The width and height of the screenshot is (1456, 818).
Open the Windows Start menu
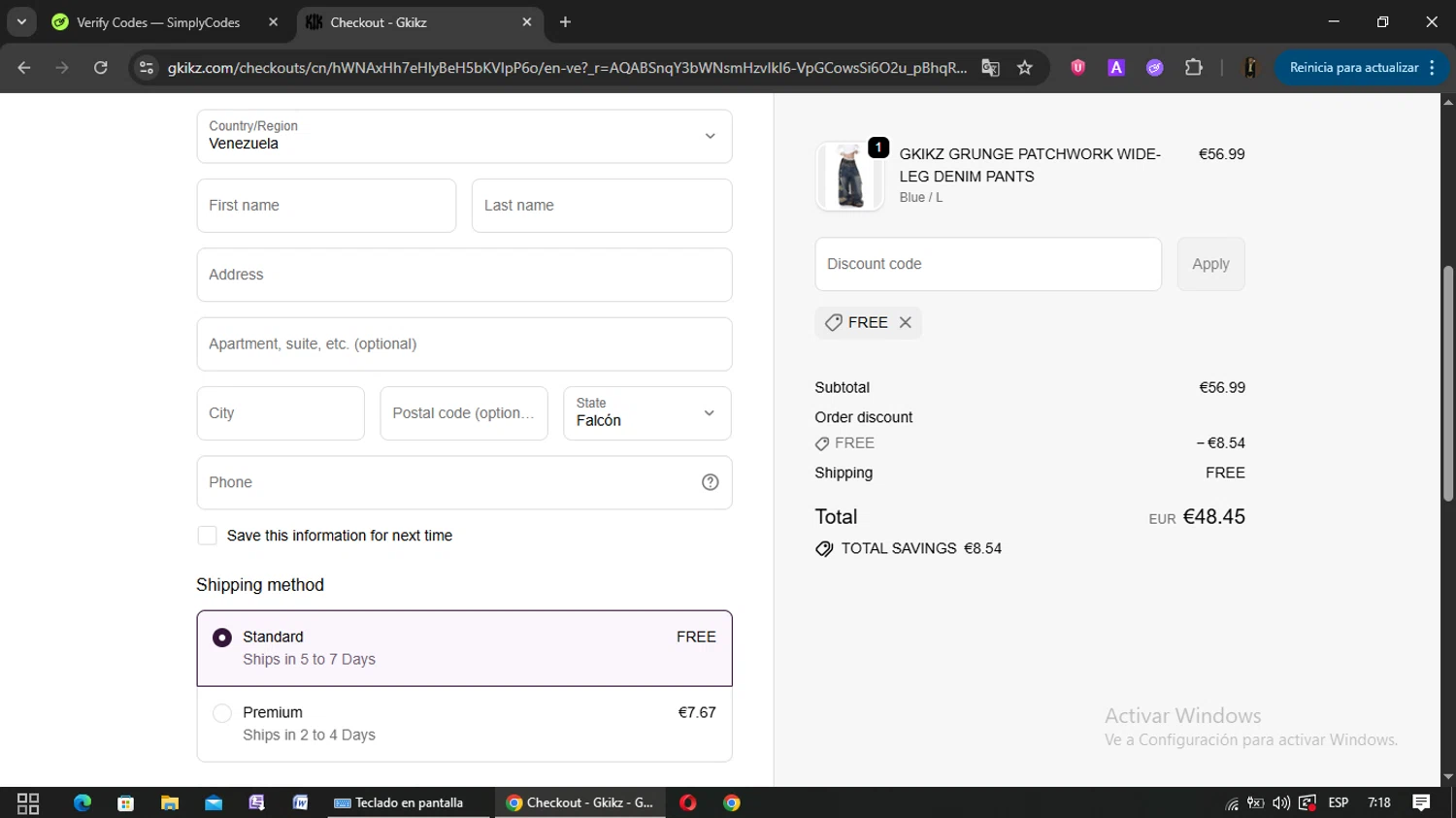click(x=28, y=802)
